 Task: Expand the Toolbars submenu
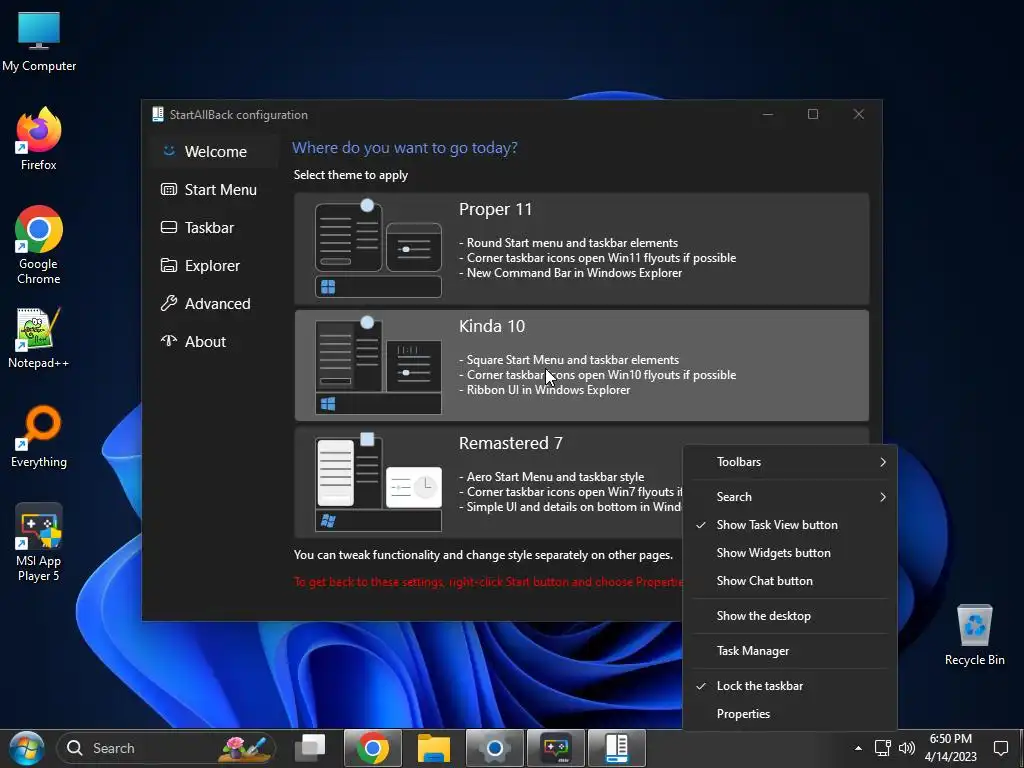coord(790,462)
